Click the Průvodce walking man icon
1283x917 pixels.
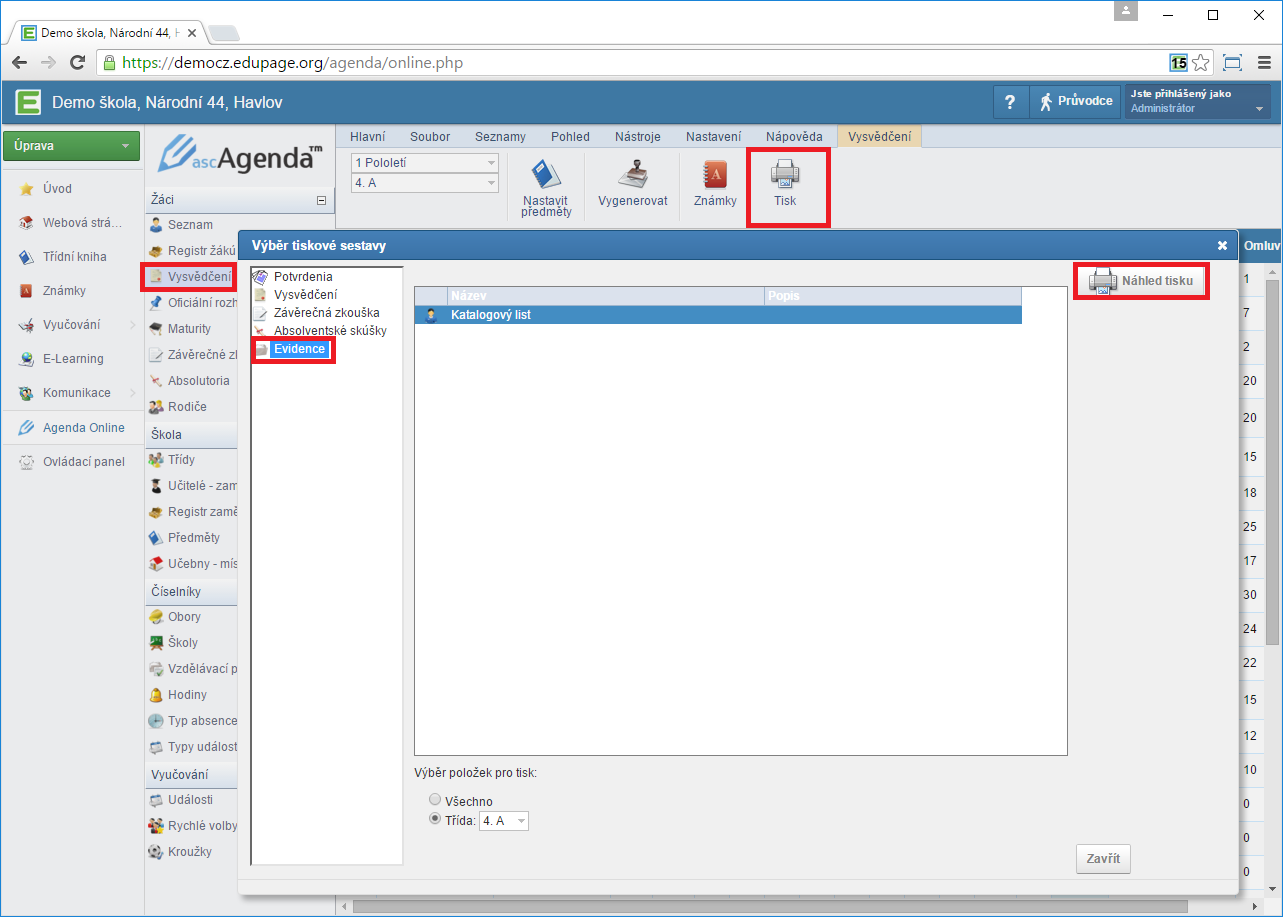(x=1046, y=101)
